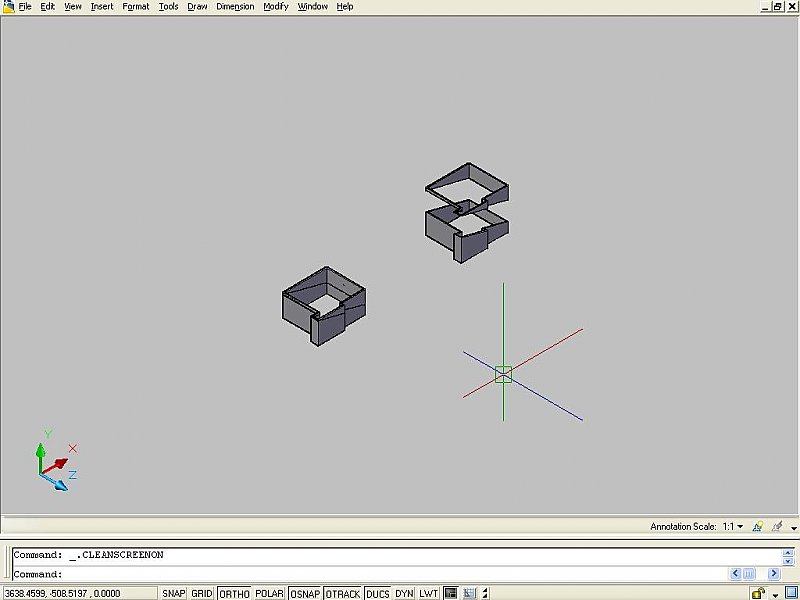Minimize the drawing window
Image resolution: width=800 pixels, height=600 pixels.
click(x=765, y=7)
